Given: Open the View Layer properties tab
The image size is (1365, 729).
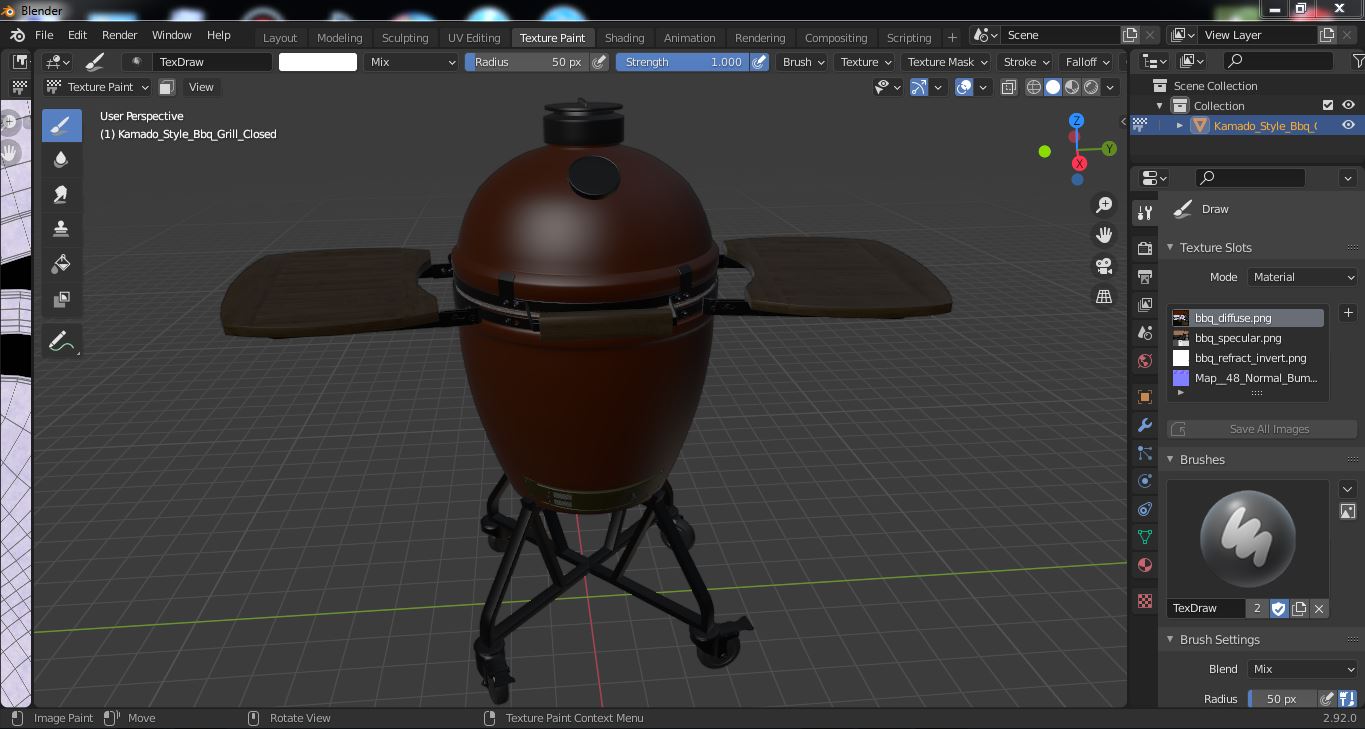Looking at the screenshot, I should pyautogui.click(x=1145, y=304).
